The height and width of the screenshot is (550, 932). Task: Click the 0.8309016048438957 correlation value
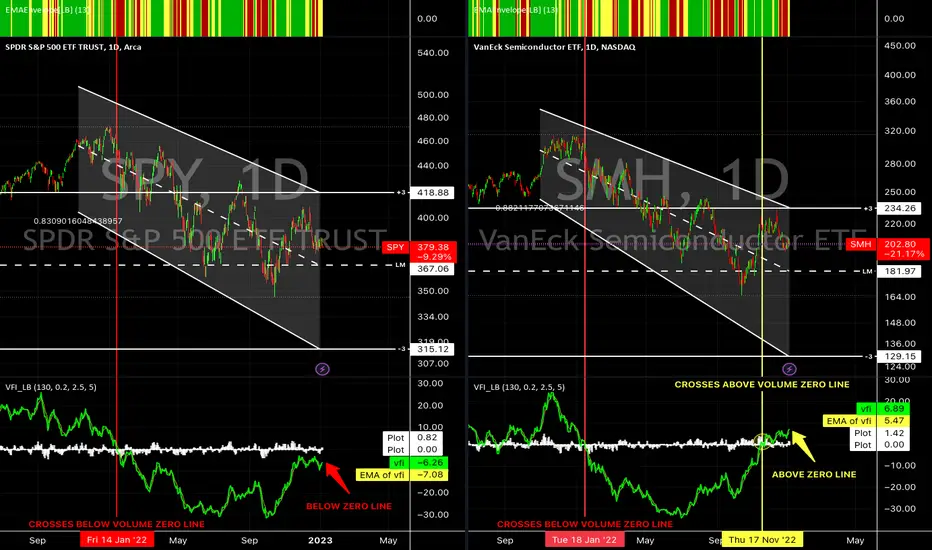click(x=78, y=221)
